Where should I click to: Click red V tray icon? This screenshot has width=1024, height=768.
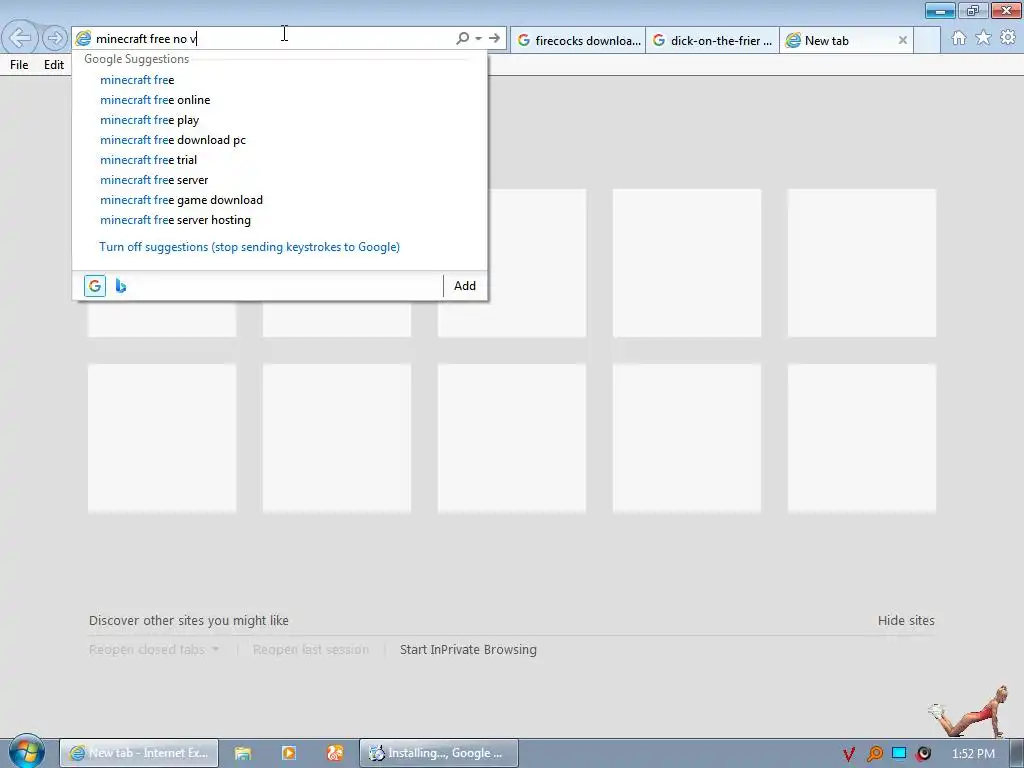point(848,754)
